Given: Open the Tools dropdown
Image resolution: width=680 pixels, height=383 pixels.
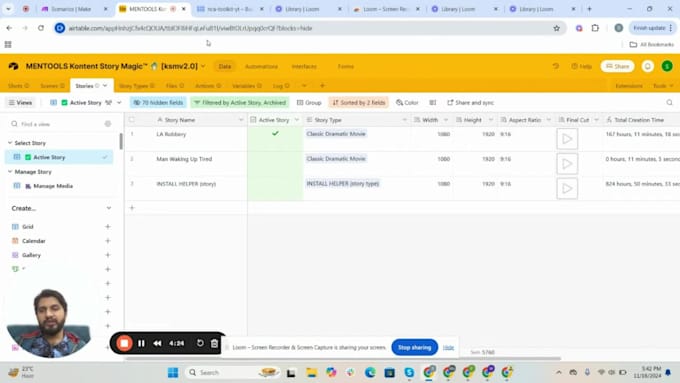Looking at the screenshot, I should 663,86.
